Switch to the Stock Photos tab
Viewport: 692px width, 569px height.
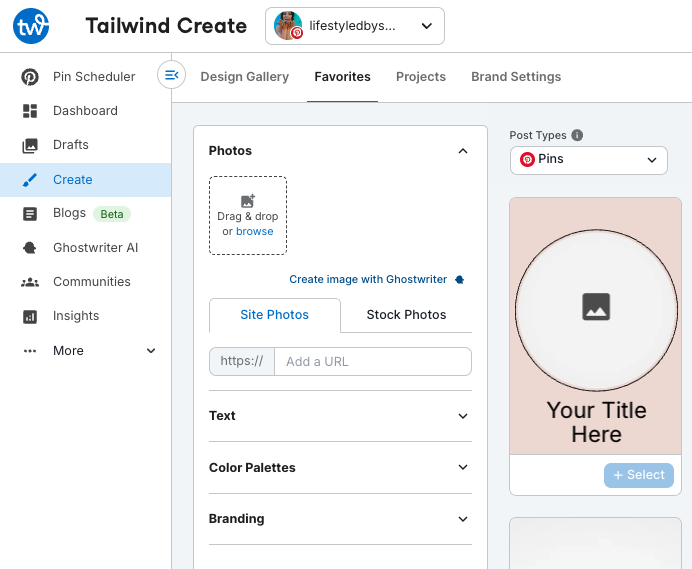tap(406, 315)
